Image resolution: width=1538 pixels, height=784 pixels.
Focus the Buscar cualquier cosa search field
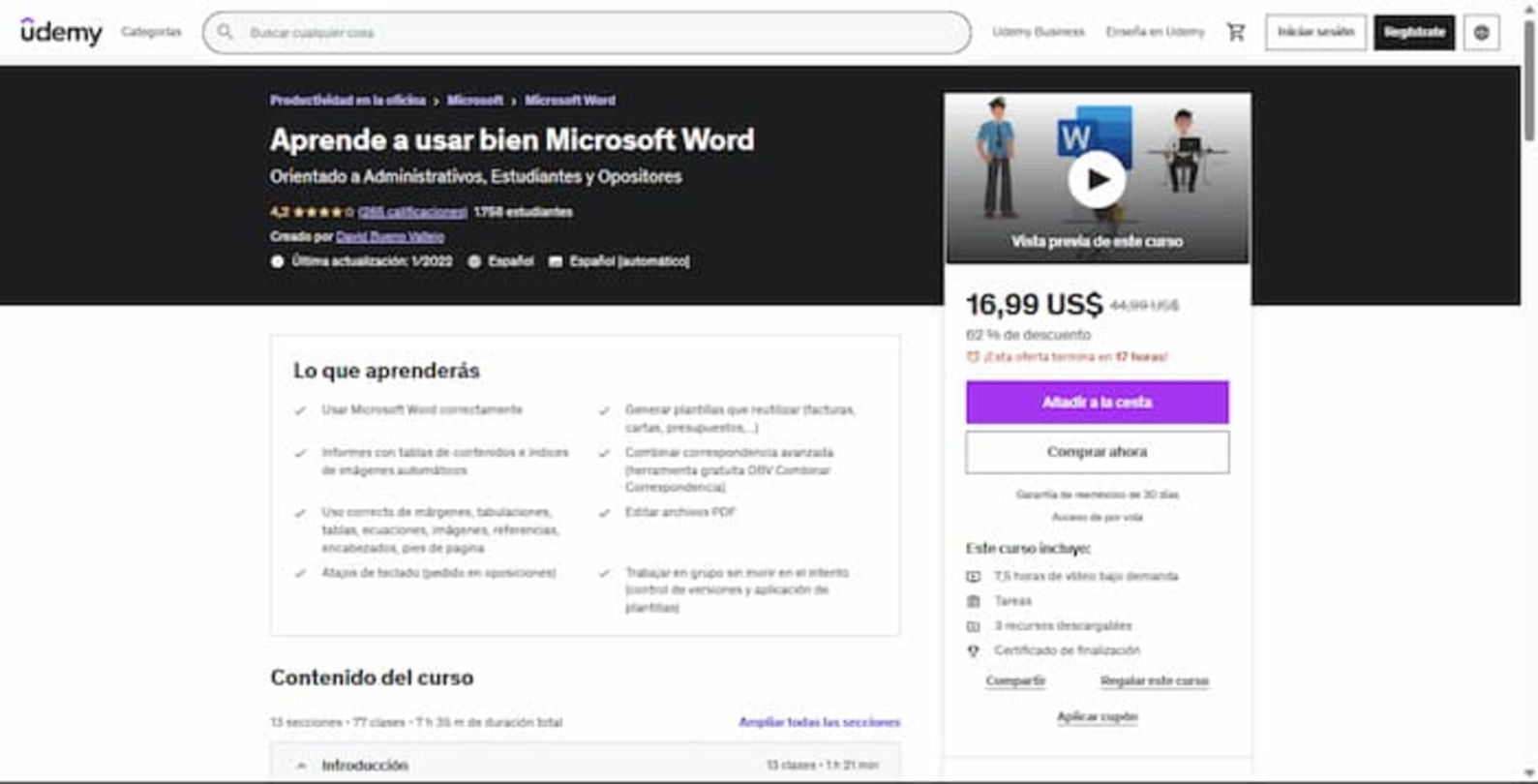pos(587,32)
